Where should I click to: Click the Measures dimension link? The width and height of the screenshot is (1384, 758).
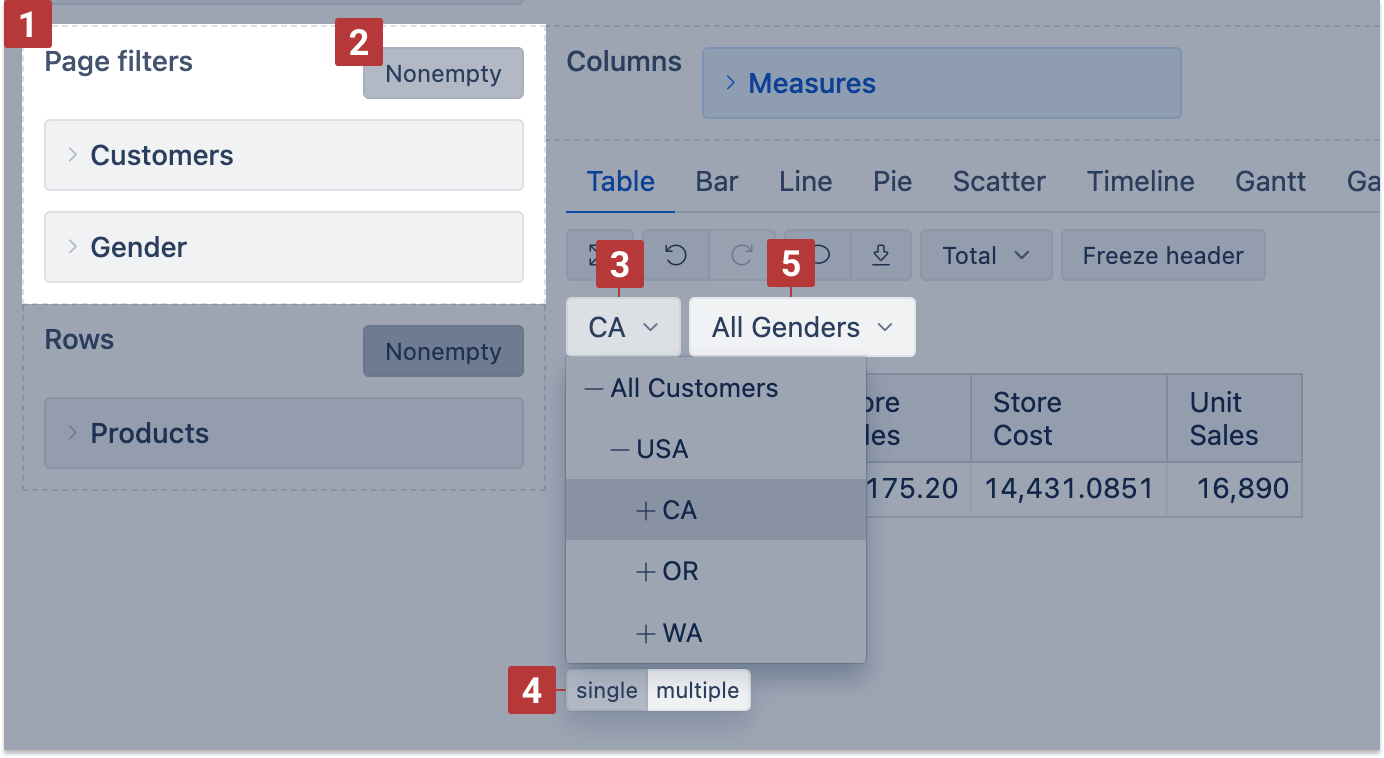[x=811, y=84]
